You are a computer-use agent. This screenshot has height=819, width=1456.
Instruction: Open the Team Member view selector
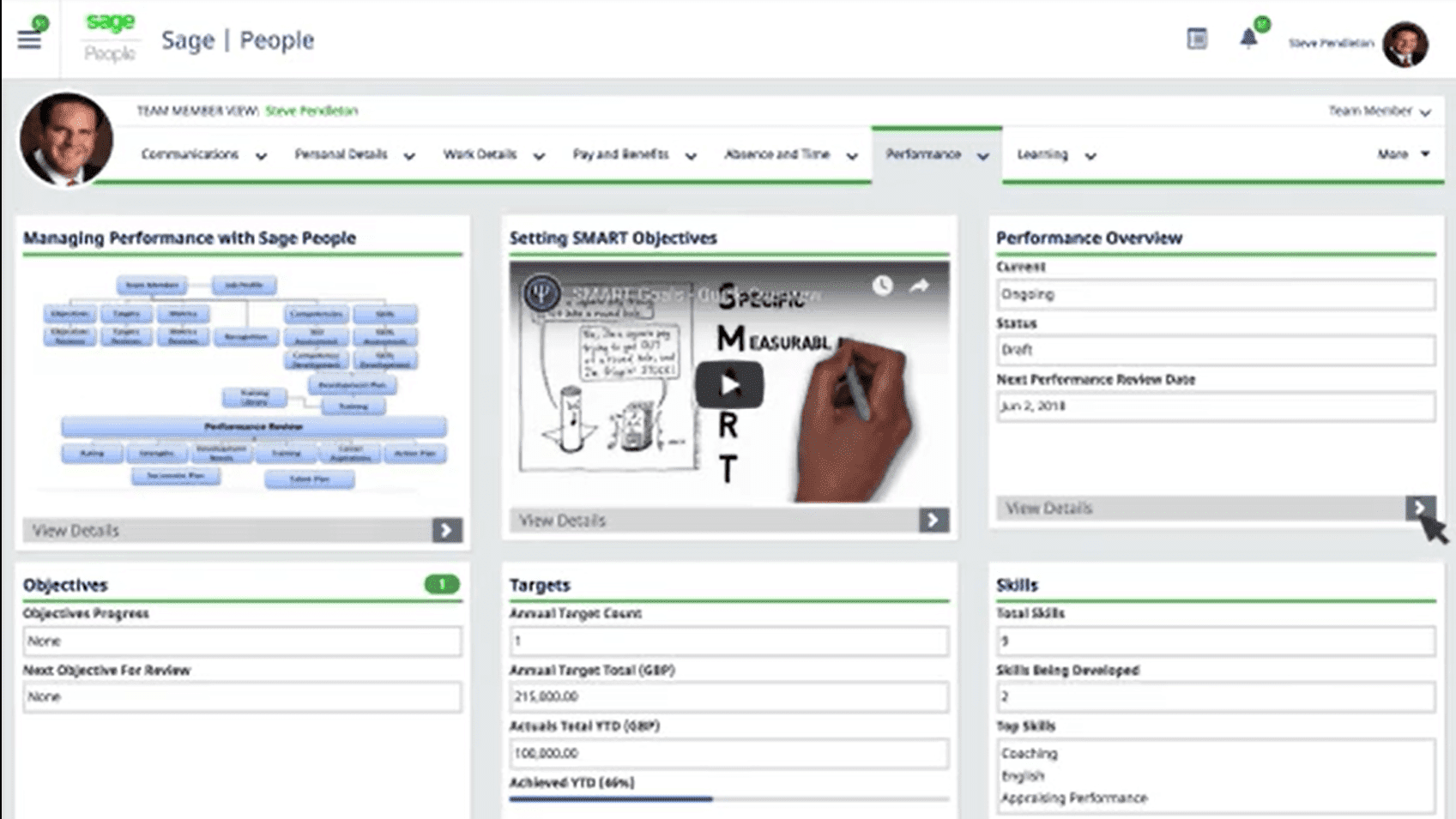coord(1379,111)
